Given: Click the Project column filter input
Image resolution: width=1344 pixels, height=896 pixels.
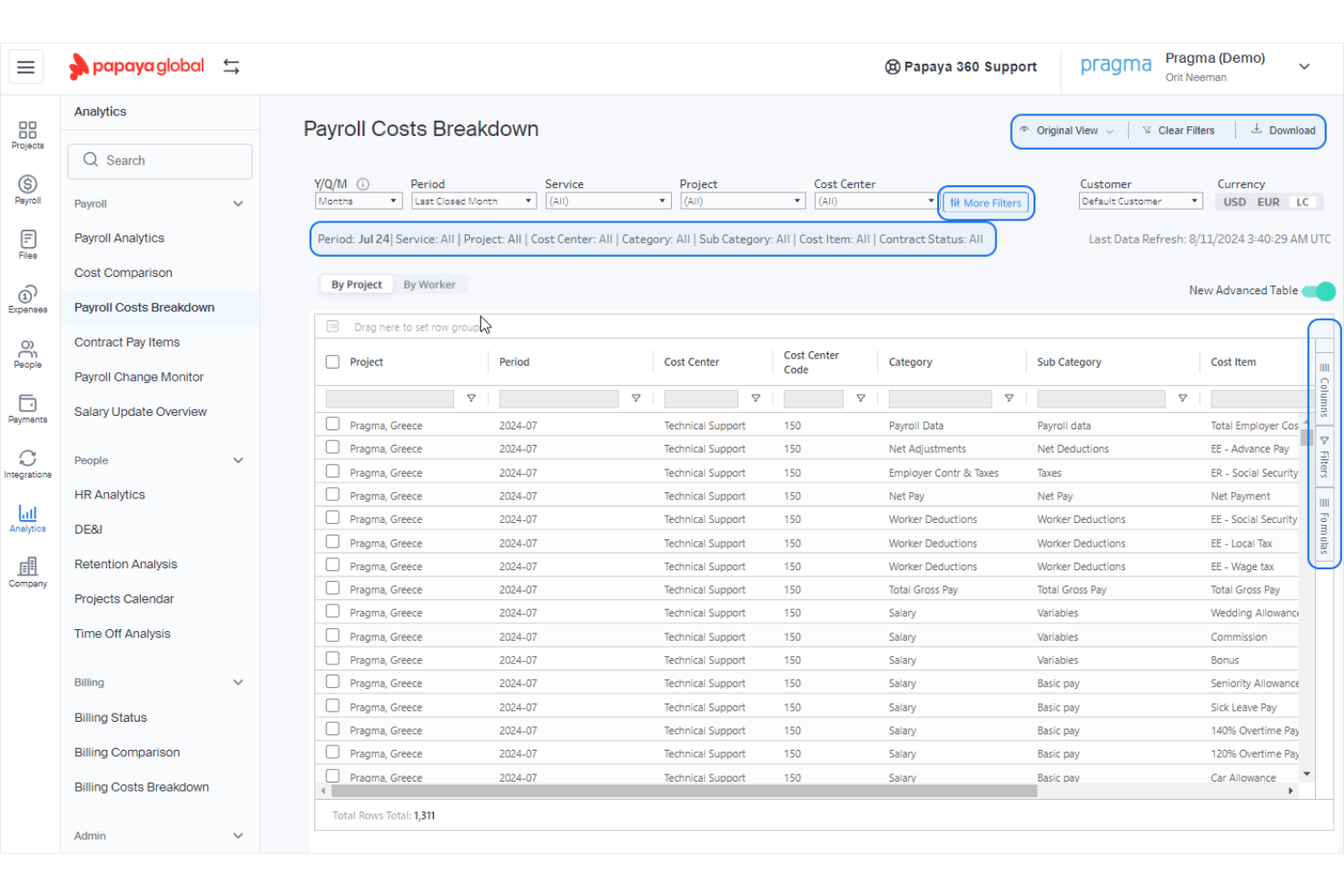Looking at the screenshot, I should [390, 399].
